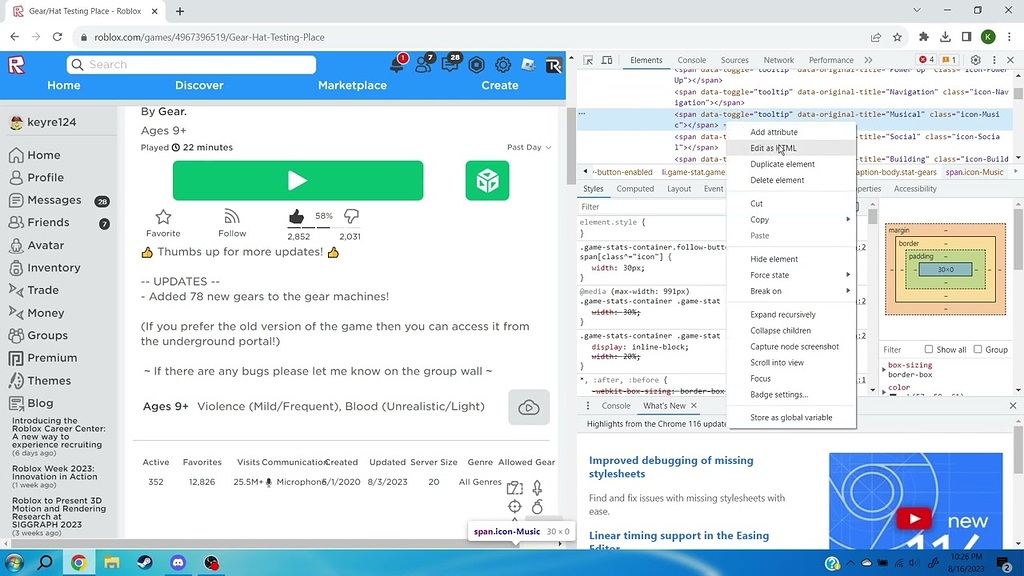Start the game with green Play button

click(298, 180)
